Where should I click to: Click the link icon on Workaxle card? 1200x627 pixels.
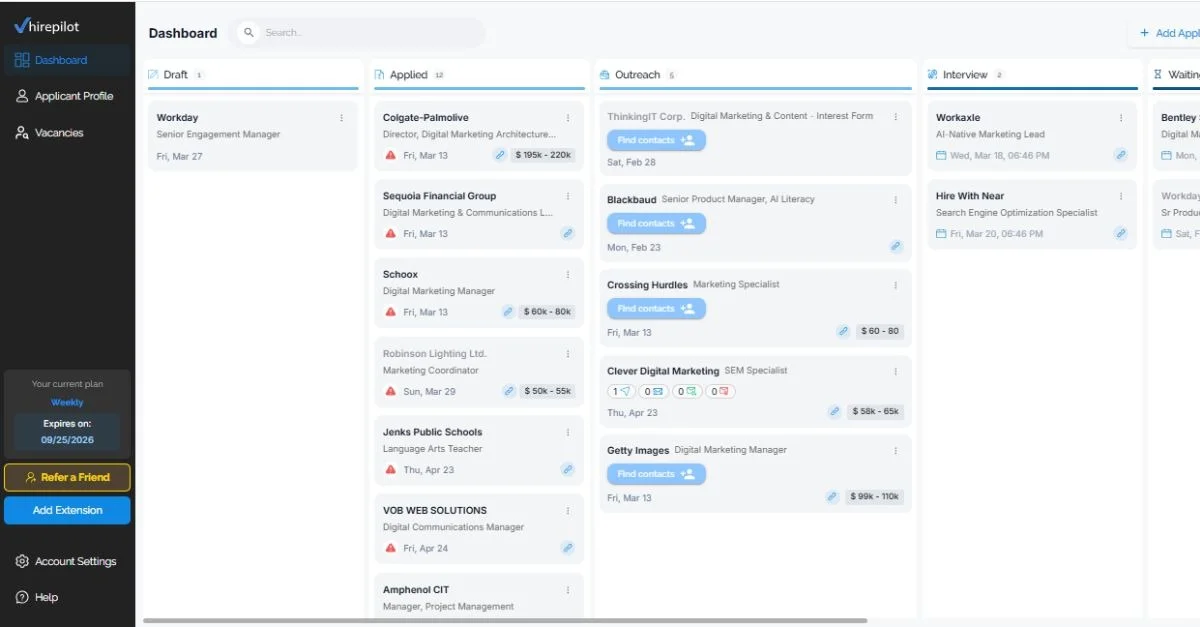click(x=1121, y=155)
